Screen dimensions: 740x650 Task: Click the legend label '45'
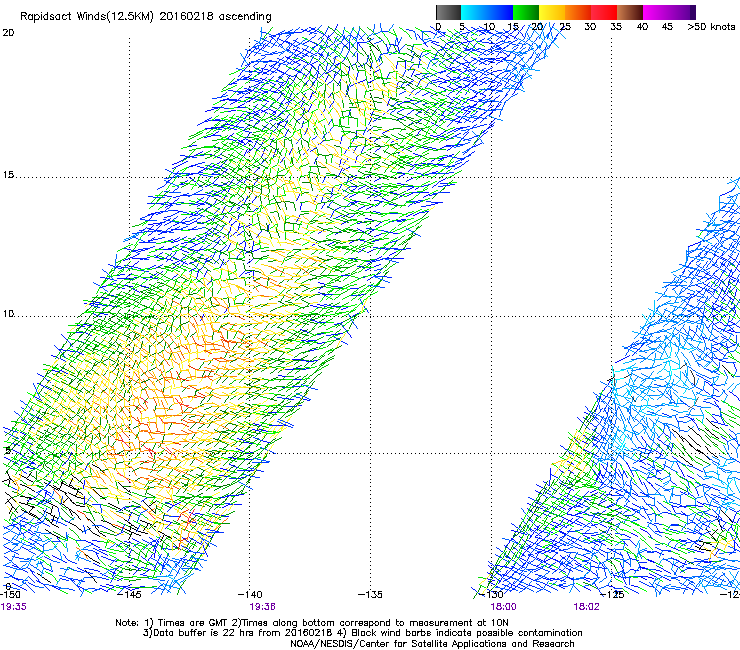pyautogui.click(x=667, y=27)
